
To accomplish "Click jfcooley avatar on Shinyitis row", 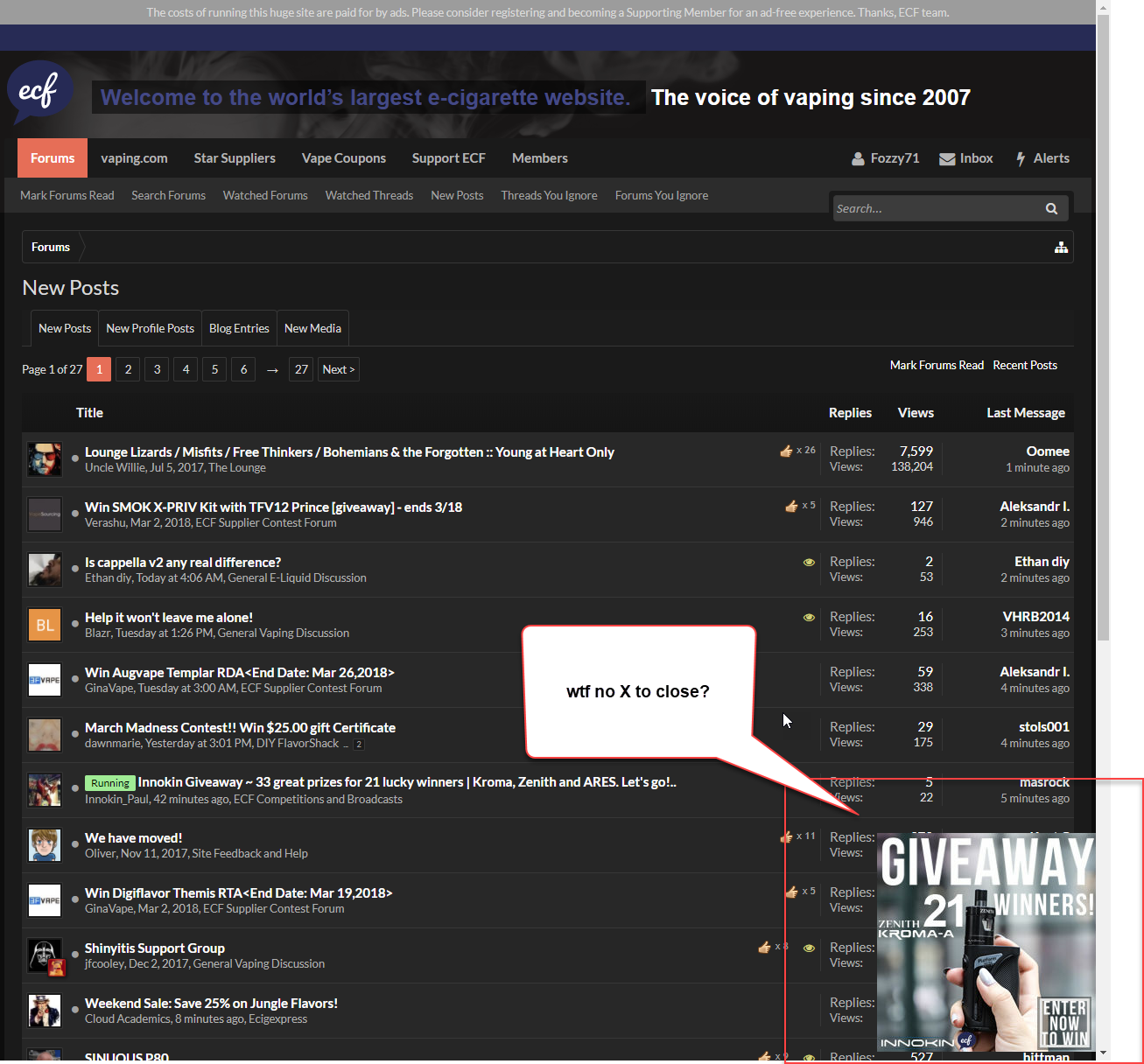I will 45,955.
